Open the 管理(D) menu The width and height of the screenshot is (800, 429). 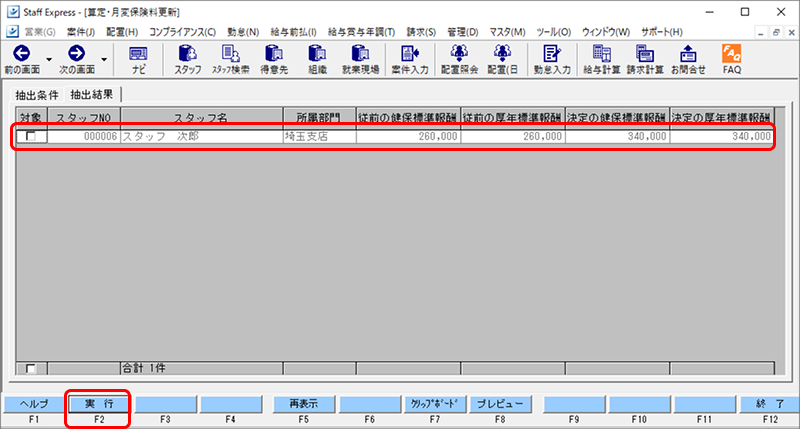pos(463,32)
